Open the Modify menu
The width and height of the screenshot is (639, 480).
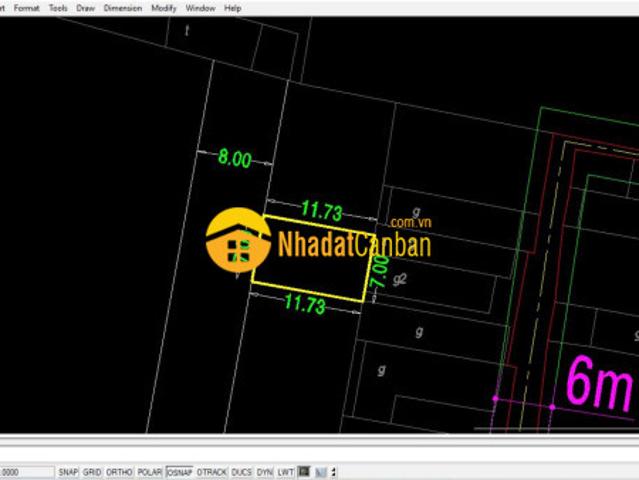coord(164,8)
